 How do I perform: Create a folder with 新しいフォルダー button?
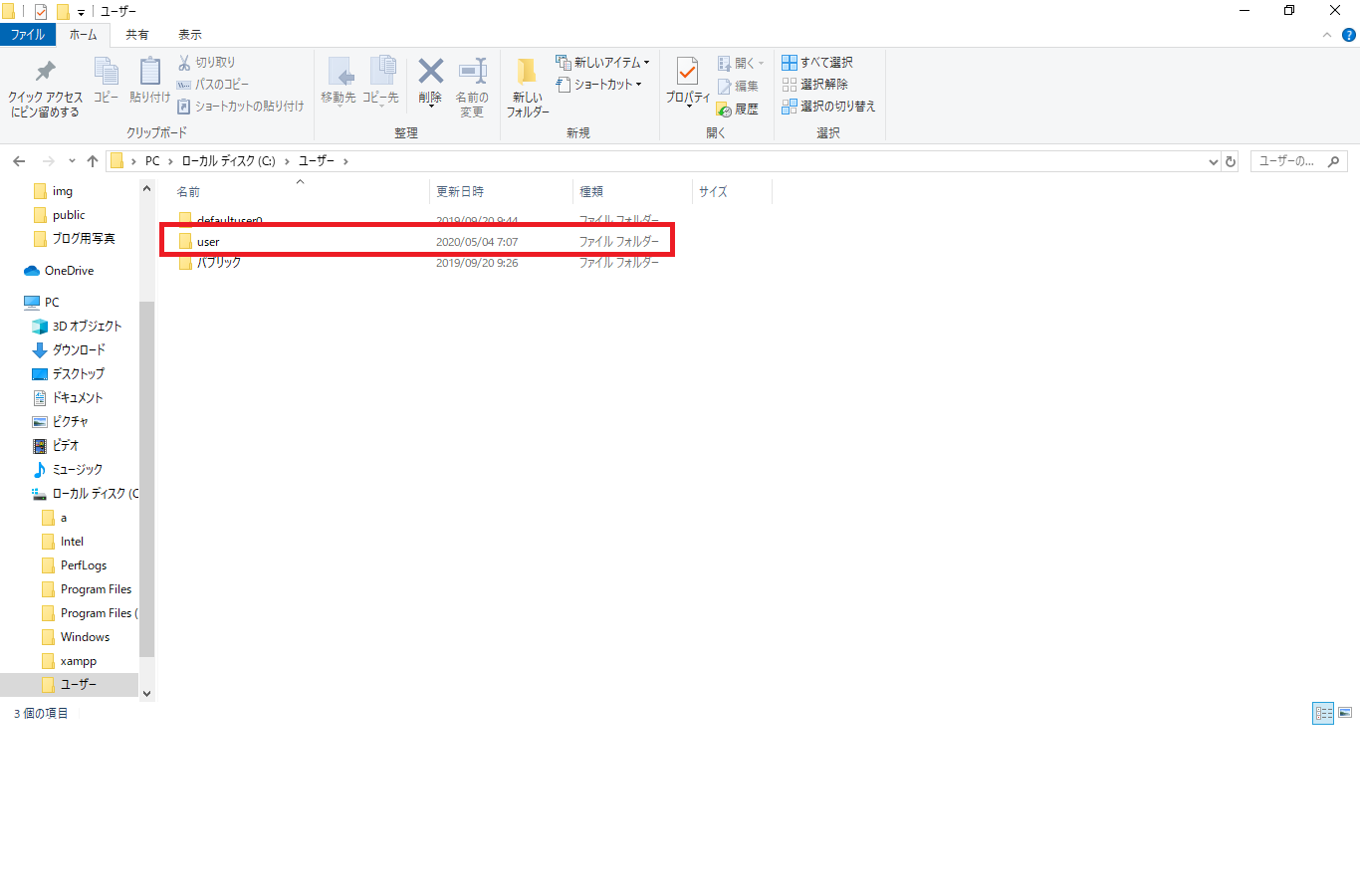pyautogui.click(x=528, y=88)
